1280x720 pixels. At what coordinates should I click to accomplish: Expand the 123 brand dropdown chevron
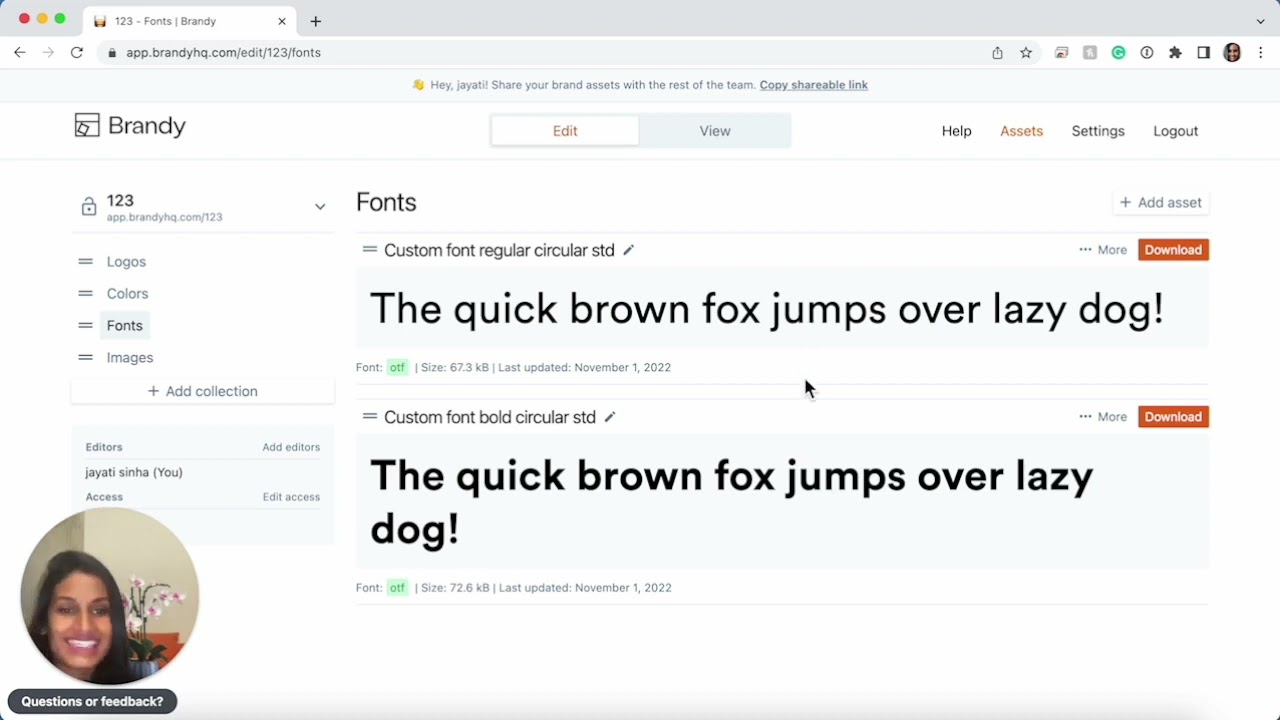click(x=320, y=207)
